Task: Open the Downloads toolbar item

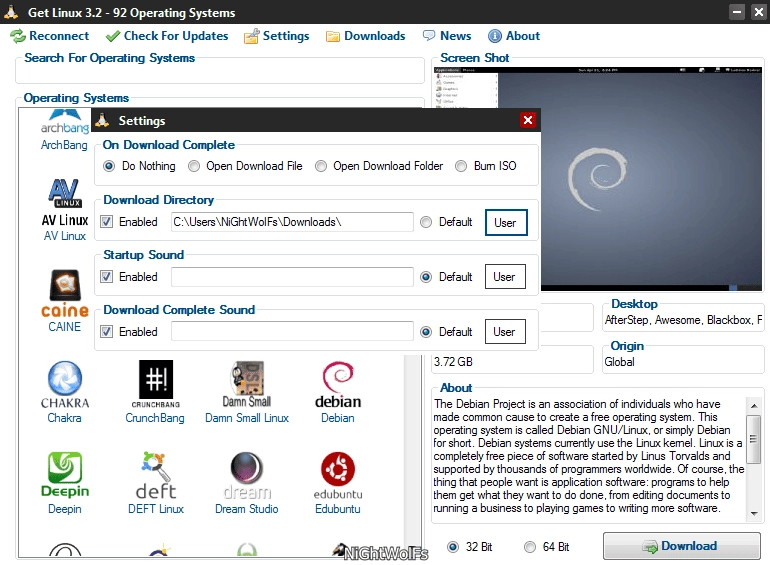Action: tap(366, 36)
